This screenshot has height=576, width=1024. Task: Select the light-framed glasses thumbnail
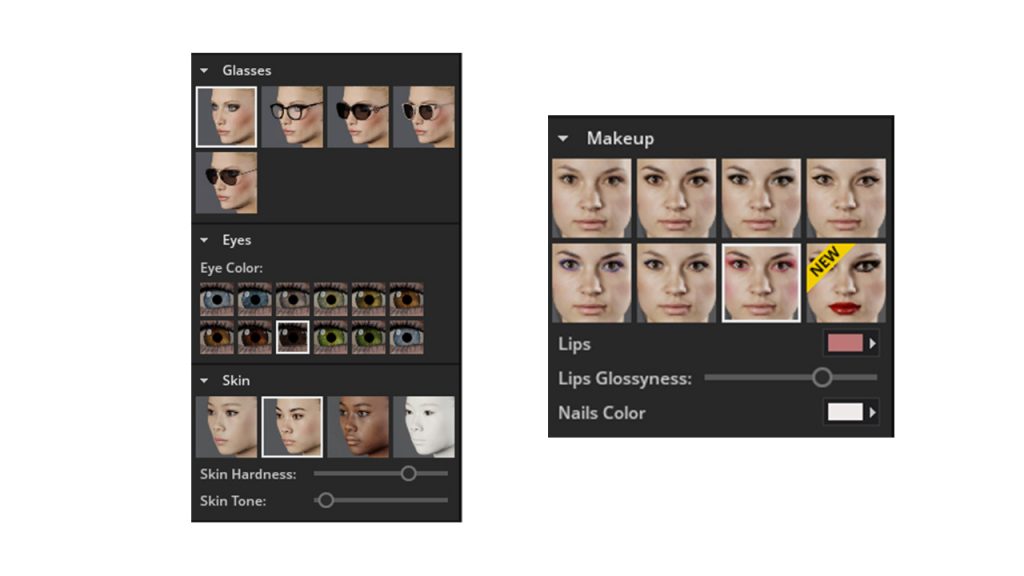click(424, 117)
